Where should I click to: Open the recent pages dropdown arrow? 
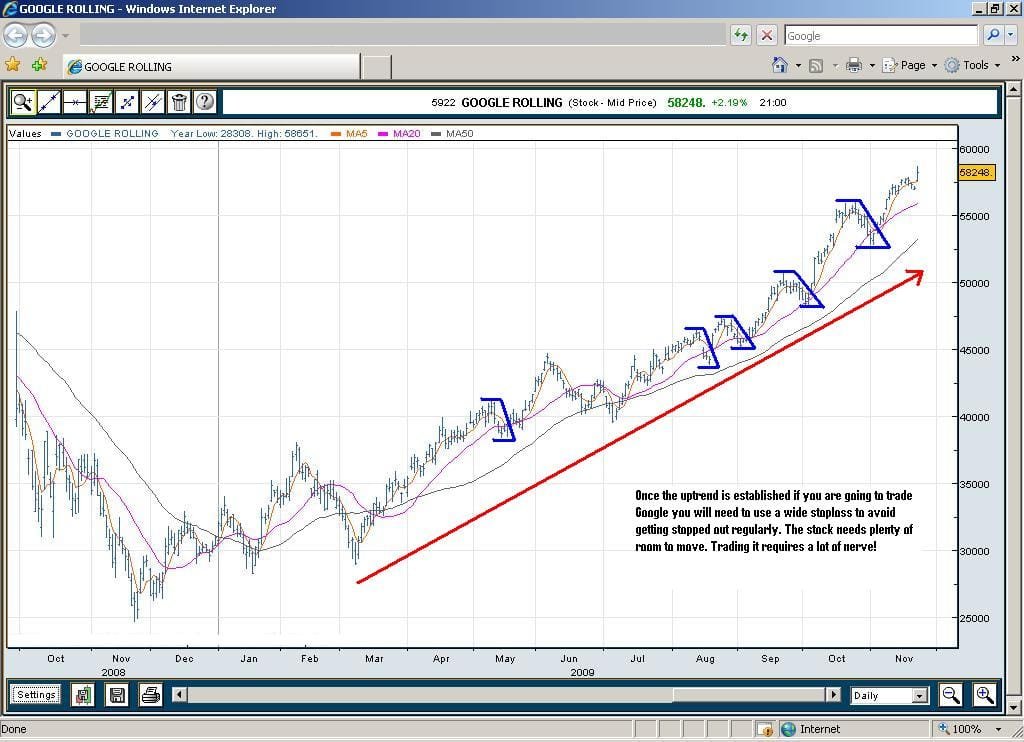click(x=66, y=35)
